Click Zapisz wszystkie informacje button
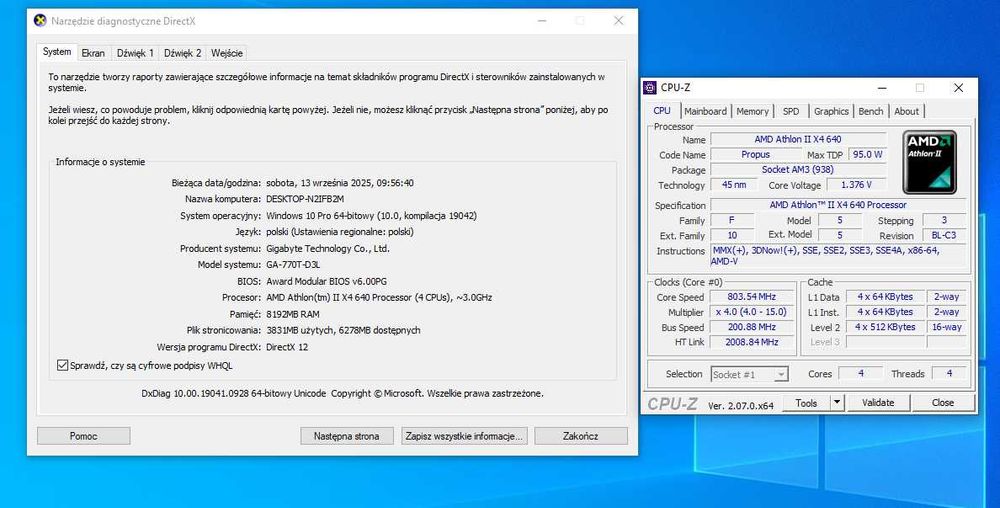 point(464,436)
